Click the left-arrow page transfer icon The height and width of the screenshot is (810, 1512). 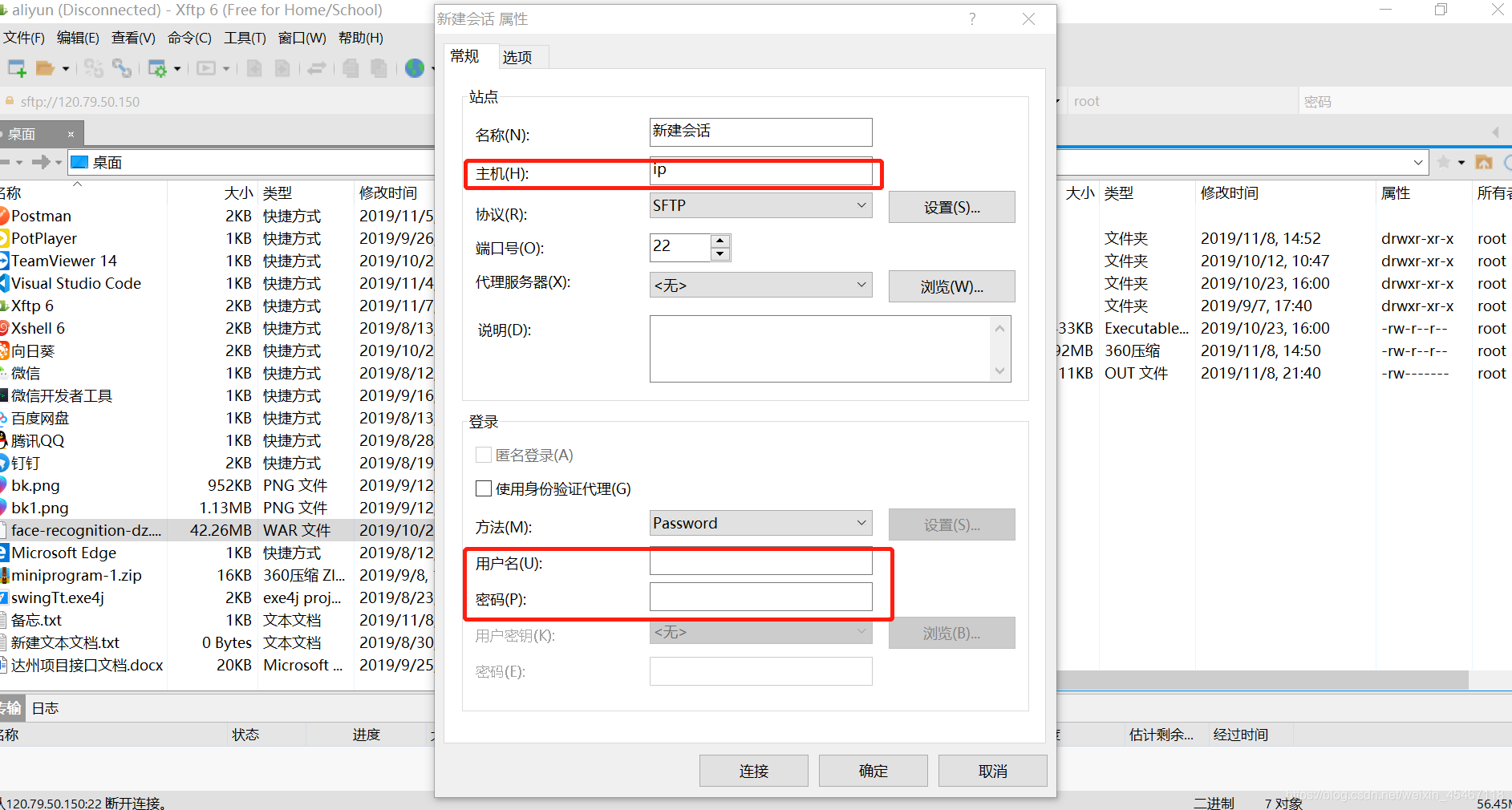[x=254, y=68]
